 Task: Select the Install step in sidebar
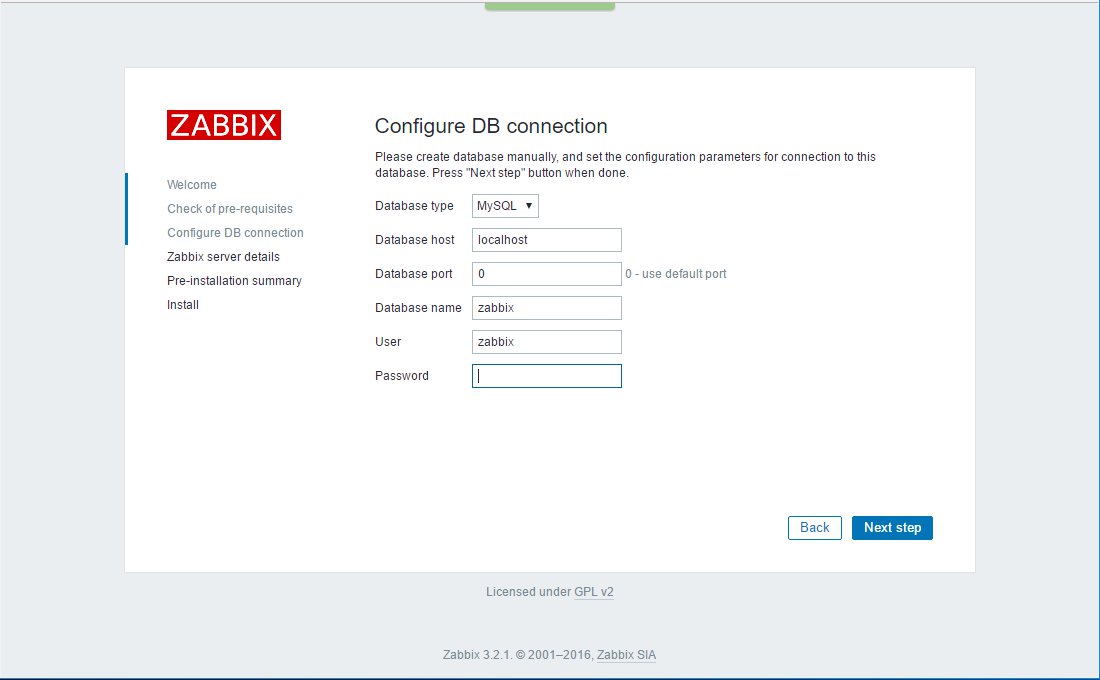point(183,305)
